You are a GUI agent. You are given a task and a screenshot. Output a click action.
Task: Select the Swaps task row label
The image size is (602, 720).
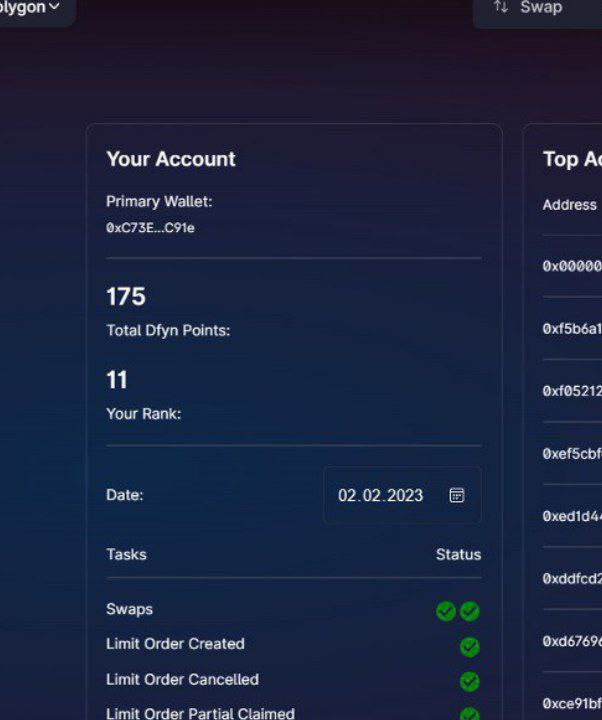(129, 609)
